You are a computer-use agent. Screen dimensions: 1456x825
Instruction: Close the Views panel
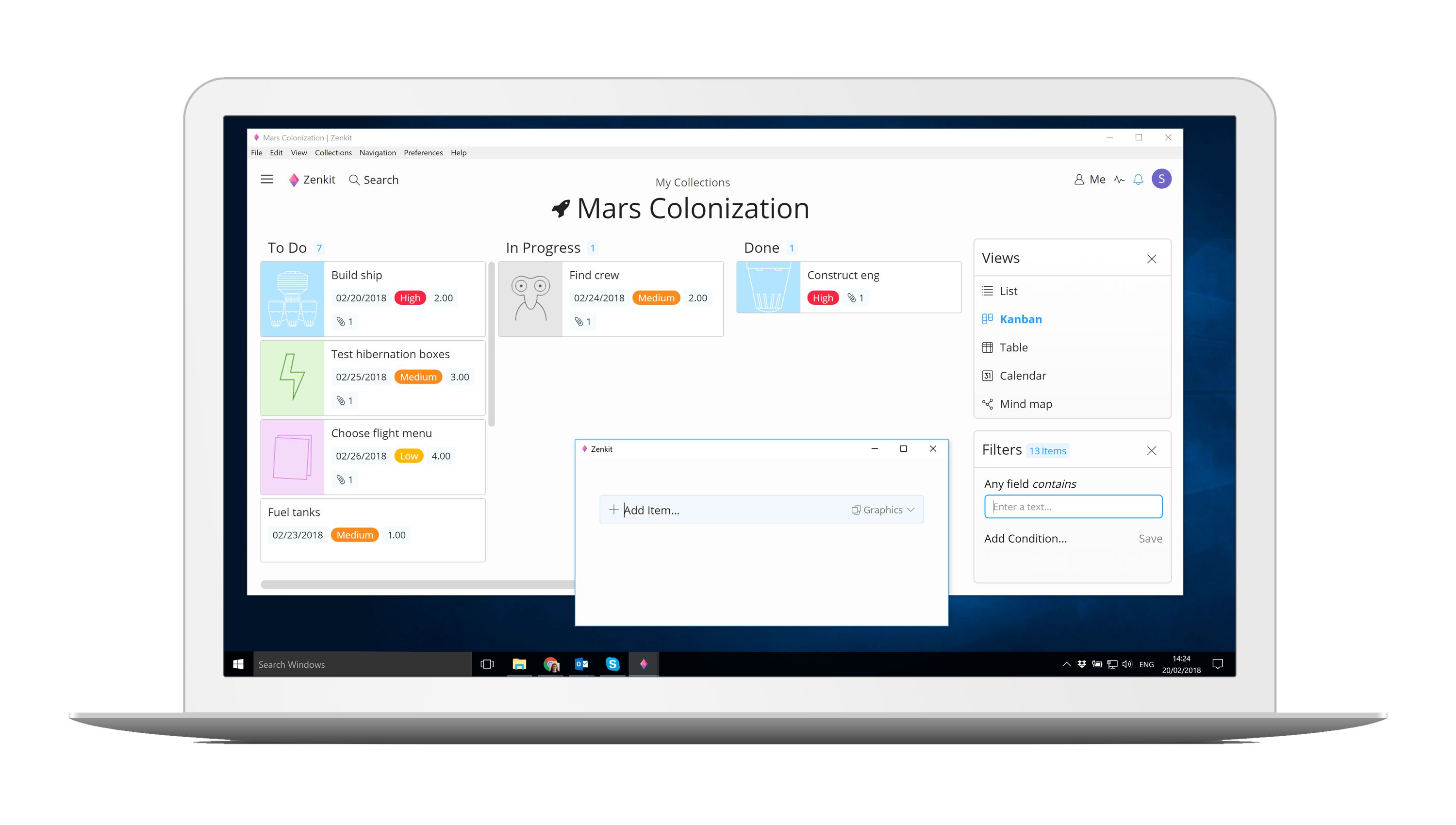coord(1152,259)
